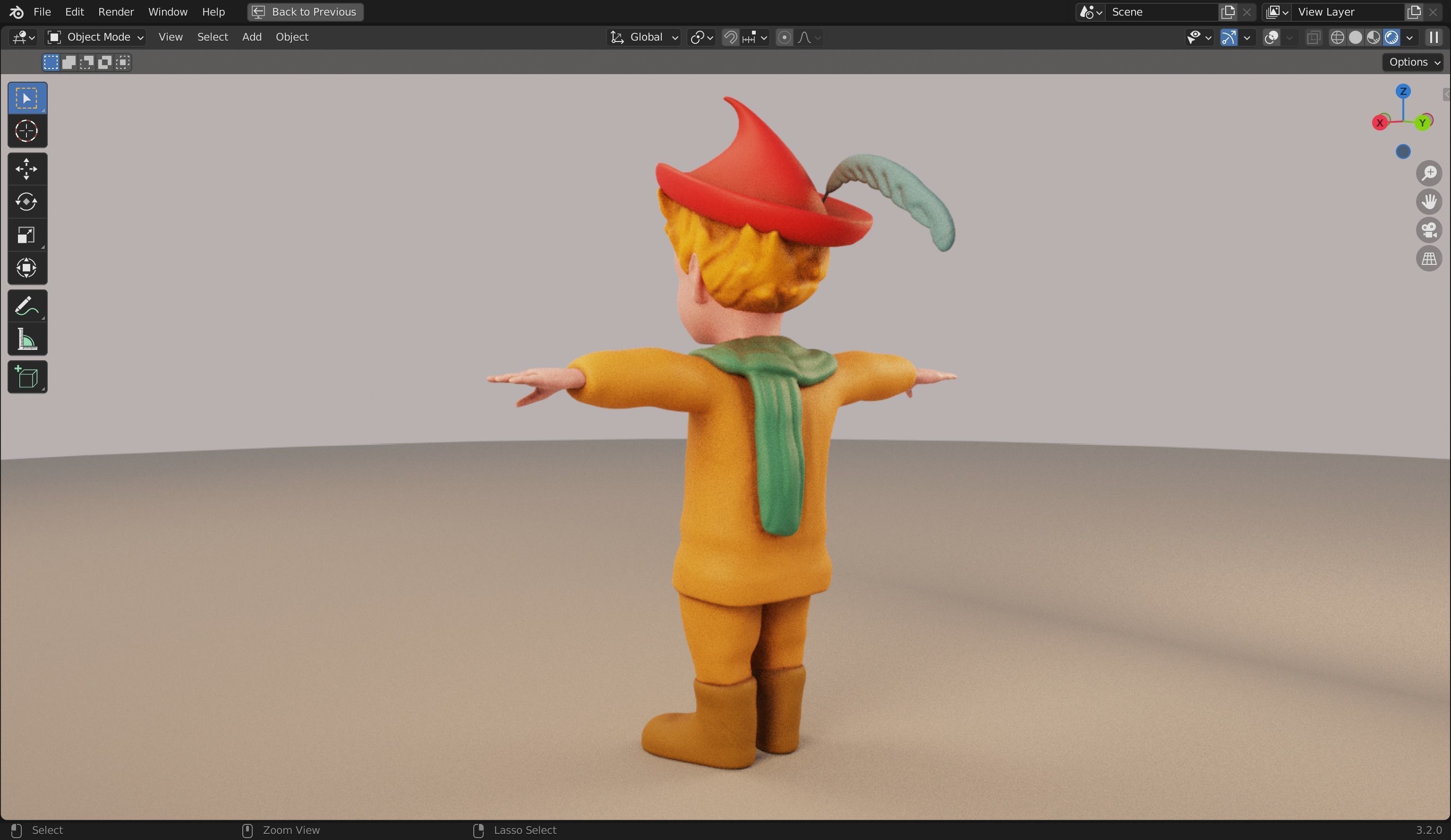Switch to Material Preview shading
The width and height of the screenshot is (1451, 840).
click(x=1373, y=37)
